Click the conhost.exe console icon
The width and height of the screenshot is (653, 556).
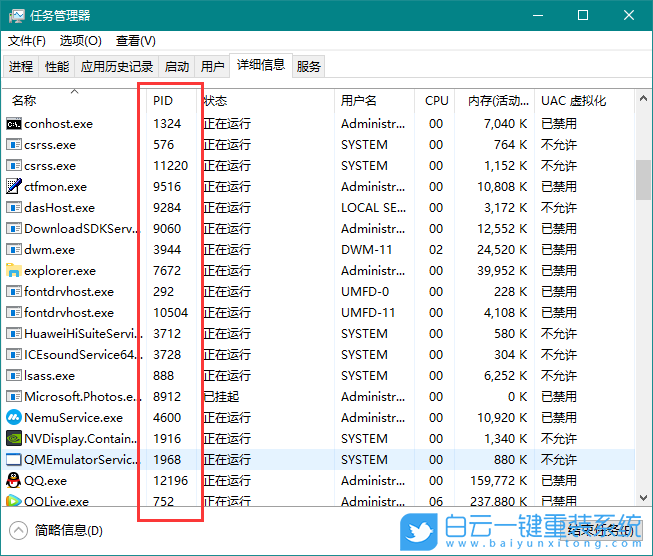point(14,124)
